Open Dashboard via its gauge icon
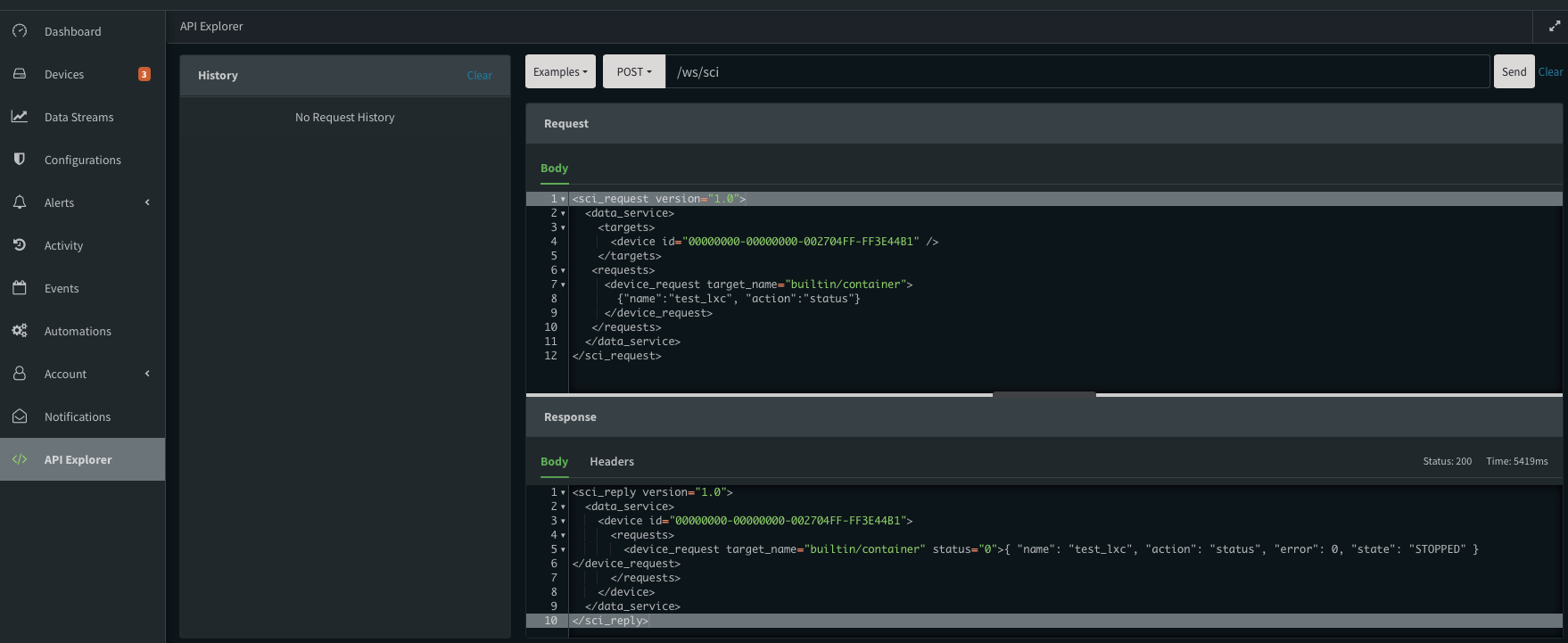 (20, 31)
